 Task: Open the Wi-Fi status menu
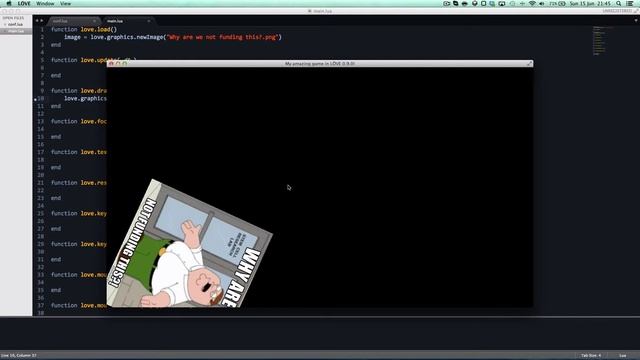[x=532, y=3]
